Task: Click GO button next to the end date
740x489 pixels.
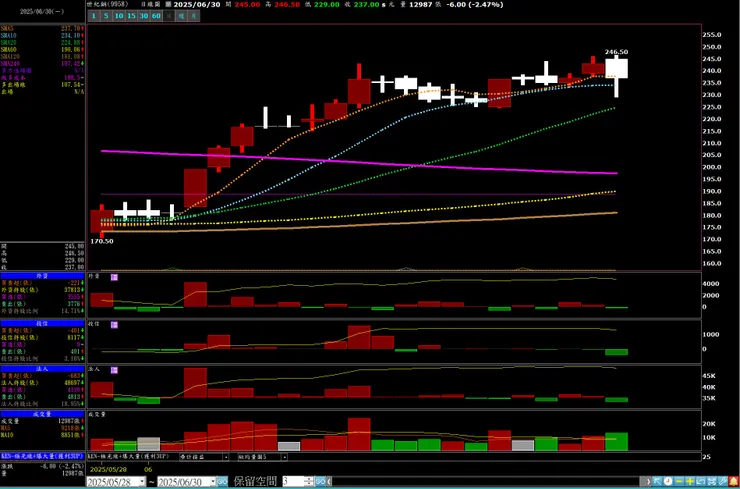Action: tap(222, 481)
